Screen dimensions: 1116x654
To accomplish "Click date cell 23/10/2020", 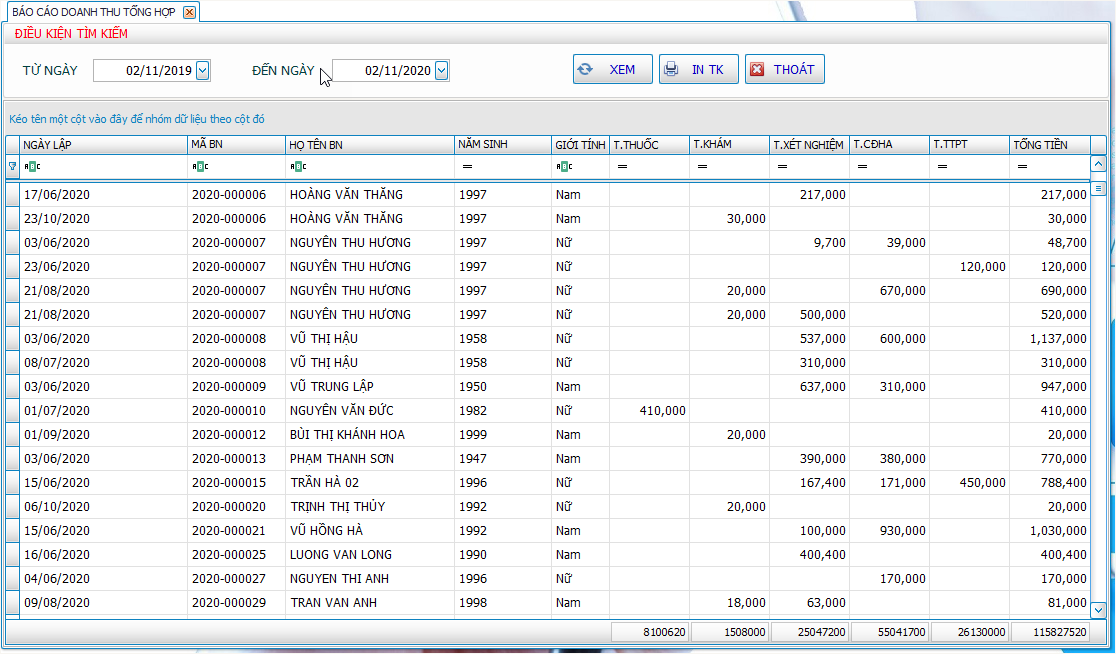I will (103, 218).
